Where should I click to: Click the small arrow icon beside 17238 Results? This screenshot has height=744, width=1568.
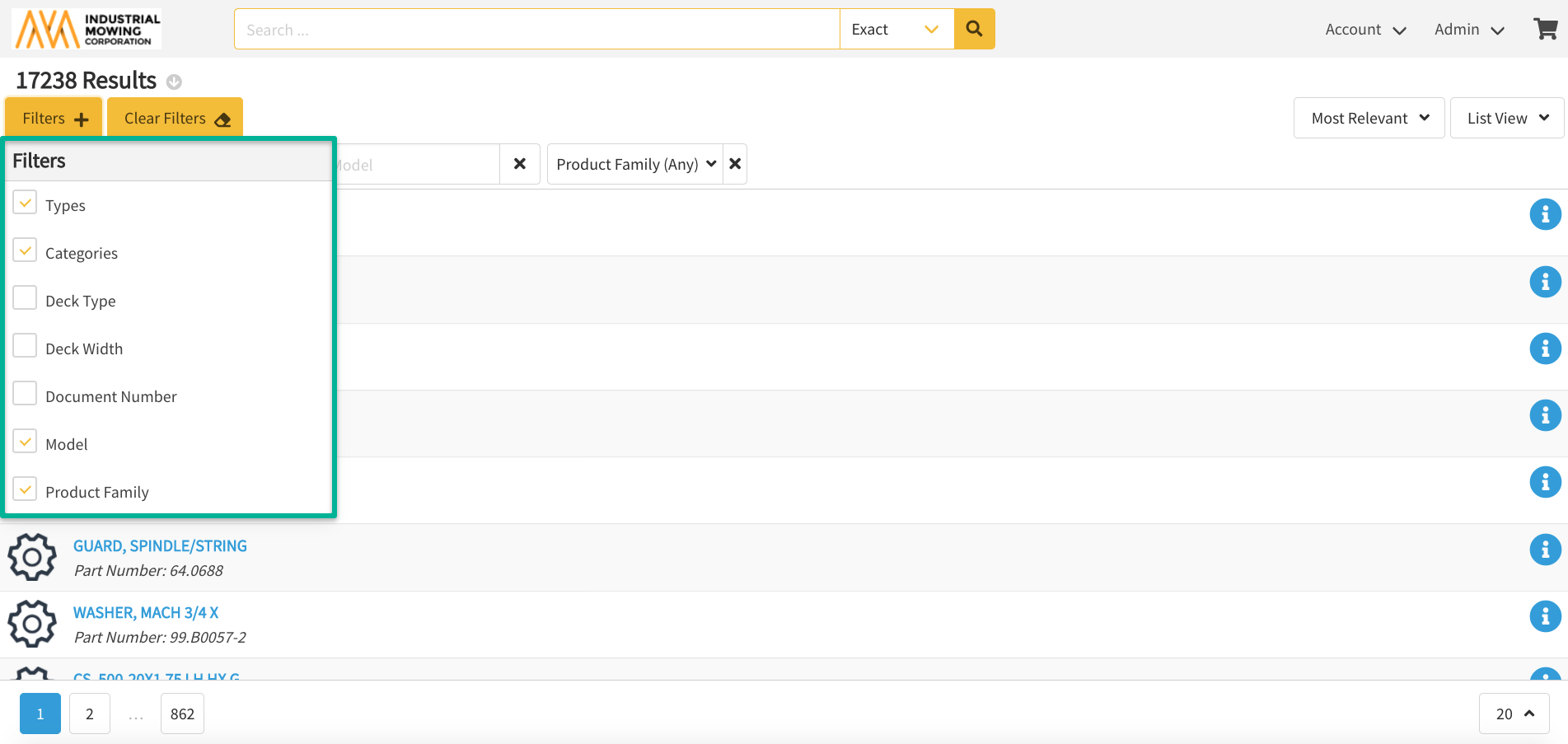[174, 82]
